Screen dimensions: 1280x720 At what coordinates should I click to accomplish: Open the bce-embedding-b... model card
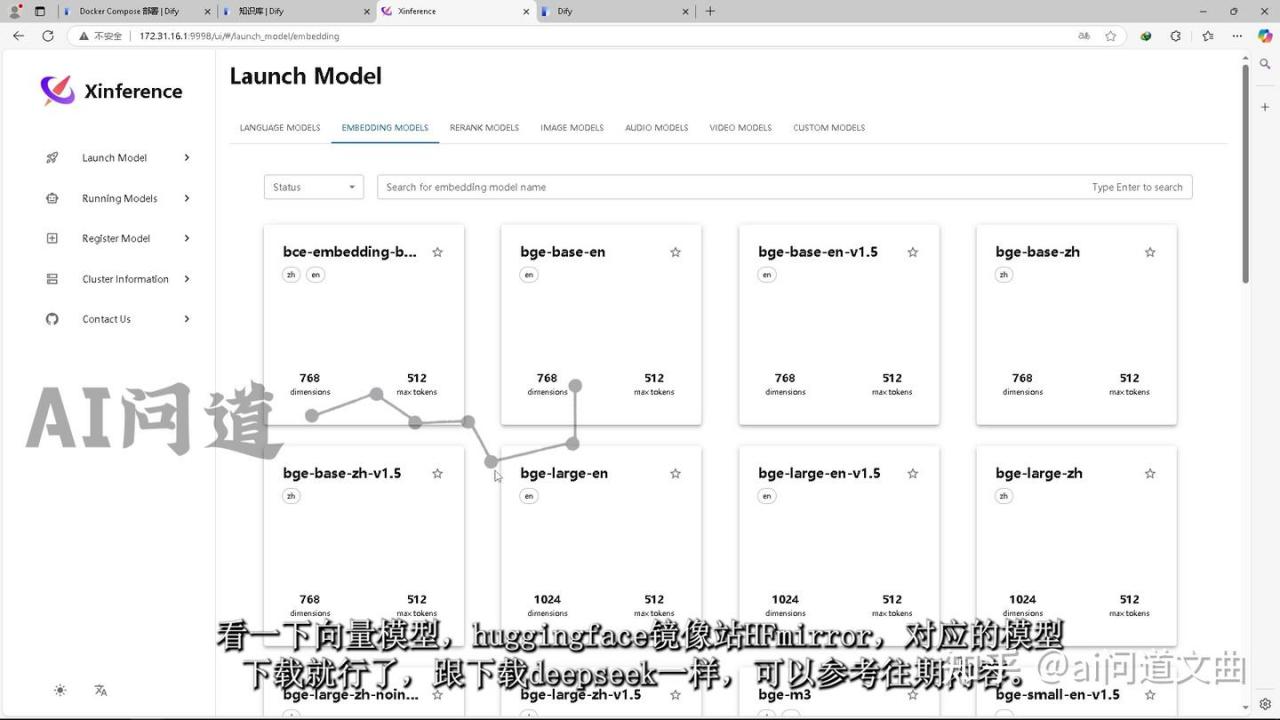click(x=364, y=325)
